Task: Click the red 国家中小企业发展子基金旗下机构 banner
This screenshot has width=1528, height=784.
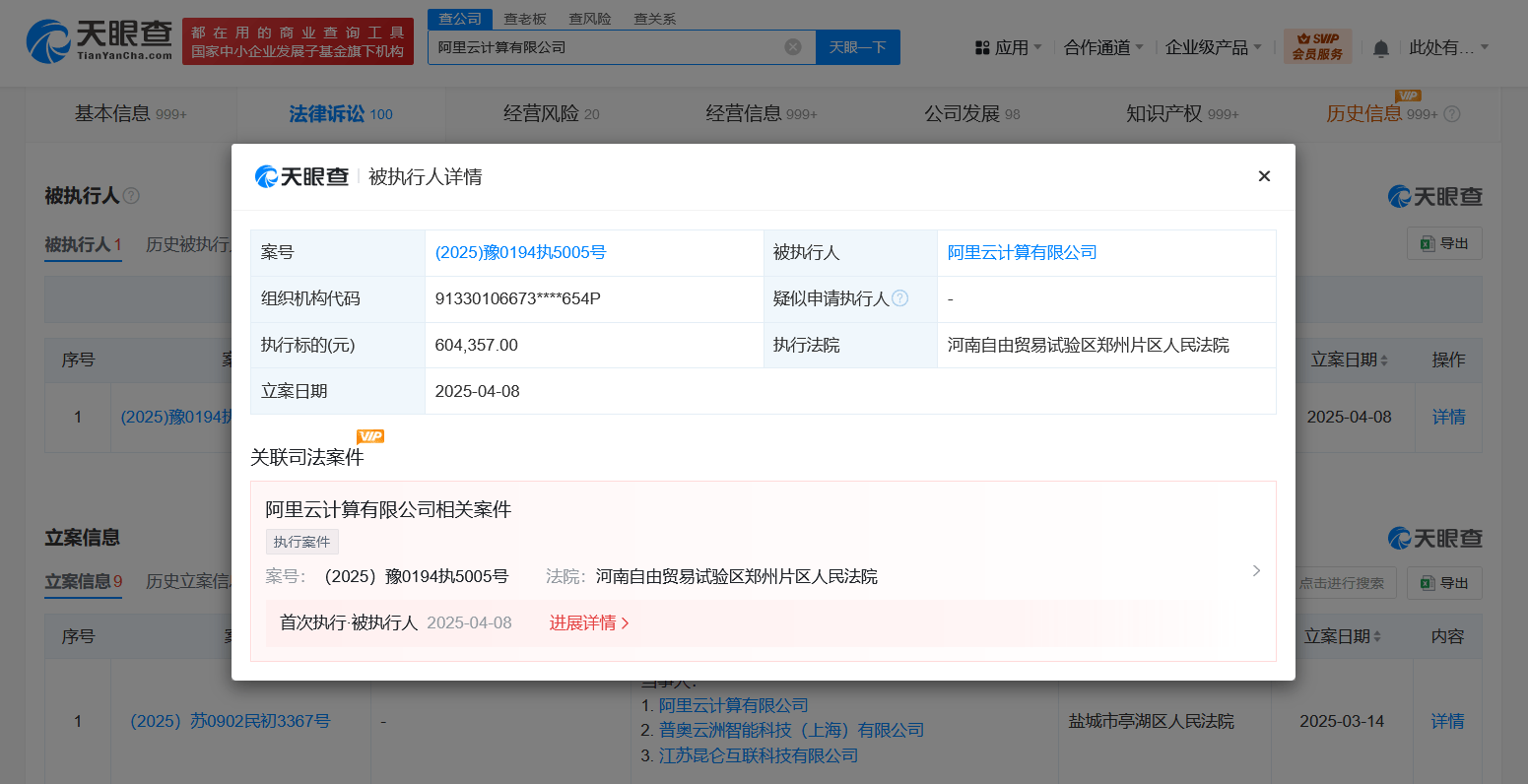Action: pos(298,41)
